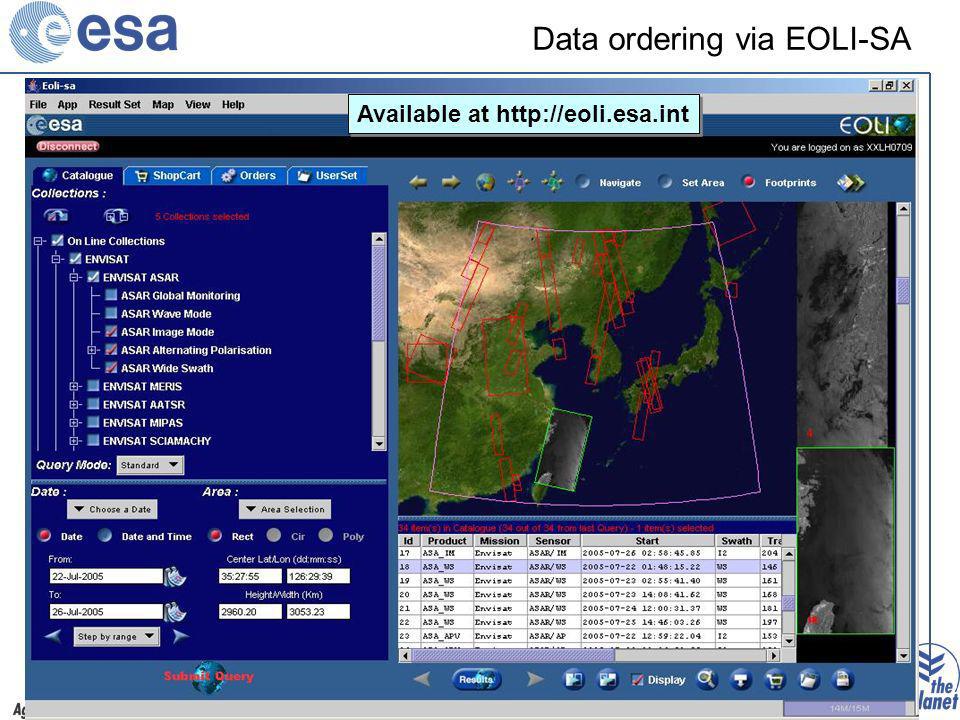960x720 pixels.
Task: Go to next results page arrow
Action: click(x=534, y=678)
